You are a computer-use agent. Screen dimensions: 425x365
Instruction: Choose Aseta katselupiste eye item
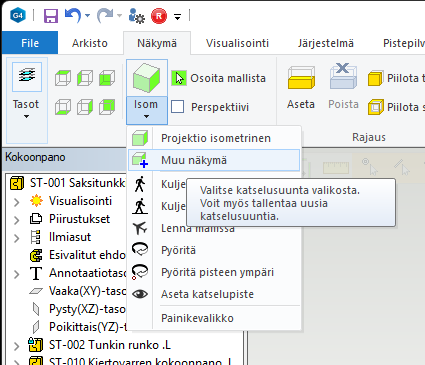pos(214,294)
